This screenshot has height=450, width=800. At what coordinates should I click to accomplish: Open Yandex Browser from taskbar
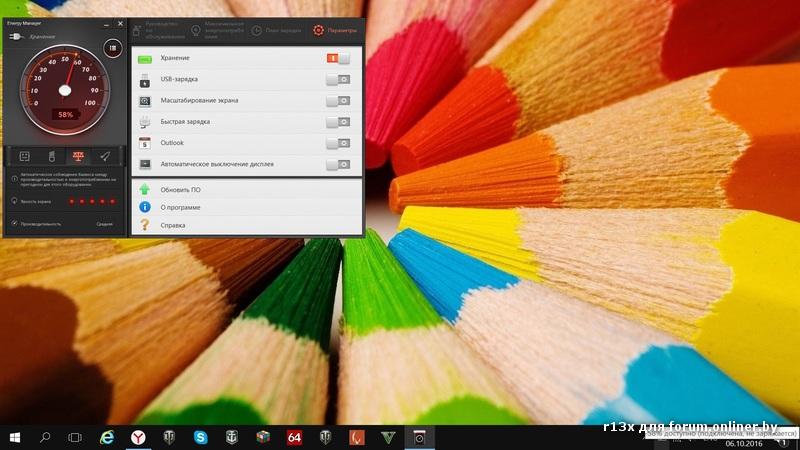(x=138, y=437)
